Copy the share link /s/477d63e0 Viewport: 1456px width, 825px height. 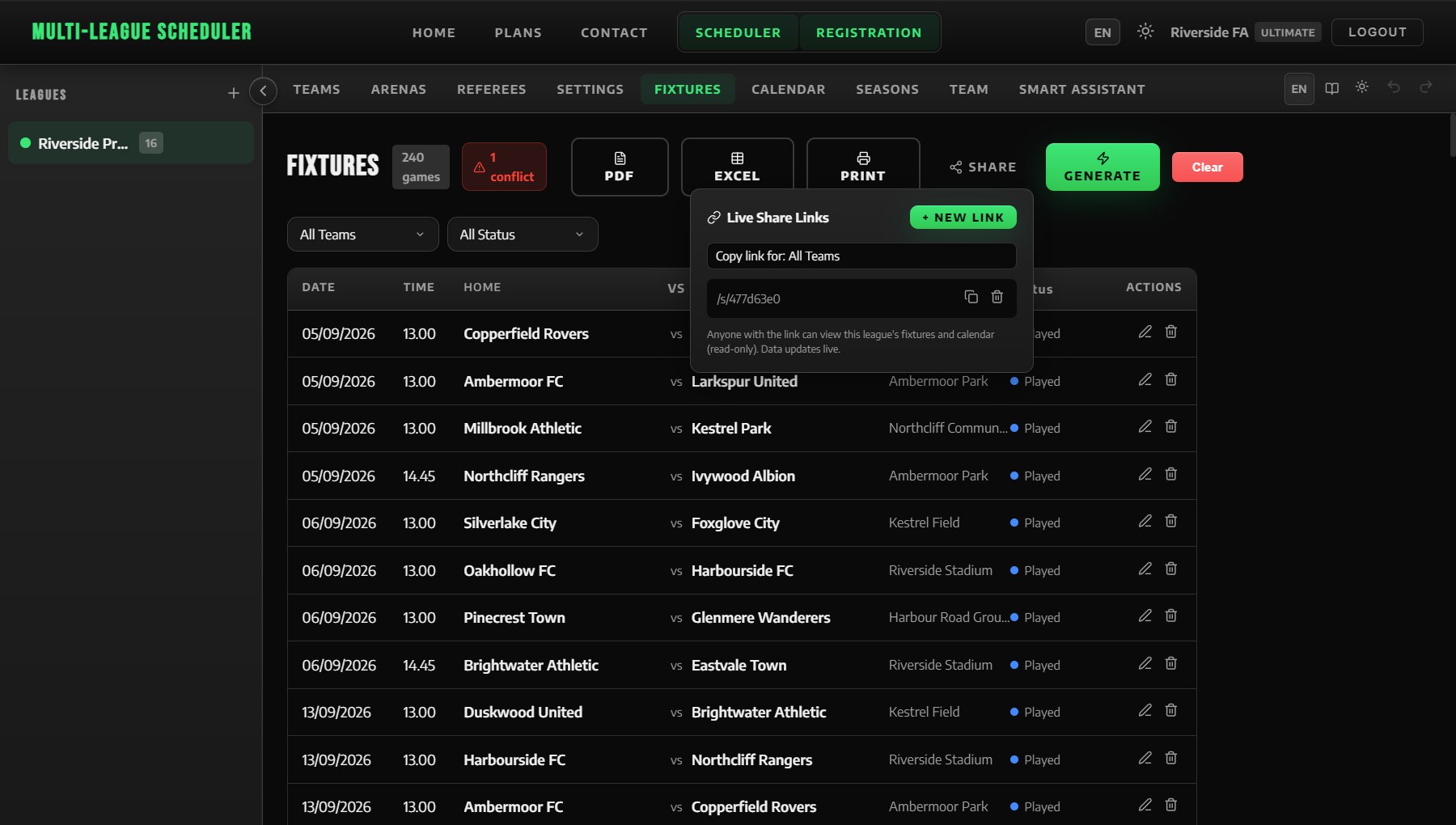[971, 298]
